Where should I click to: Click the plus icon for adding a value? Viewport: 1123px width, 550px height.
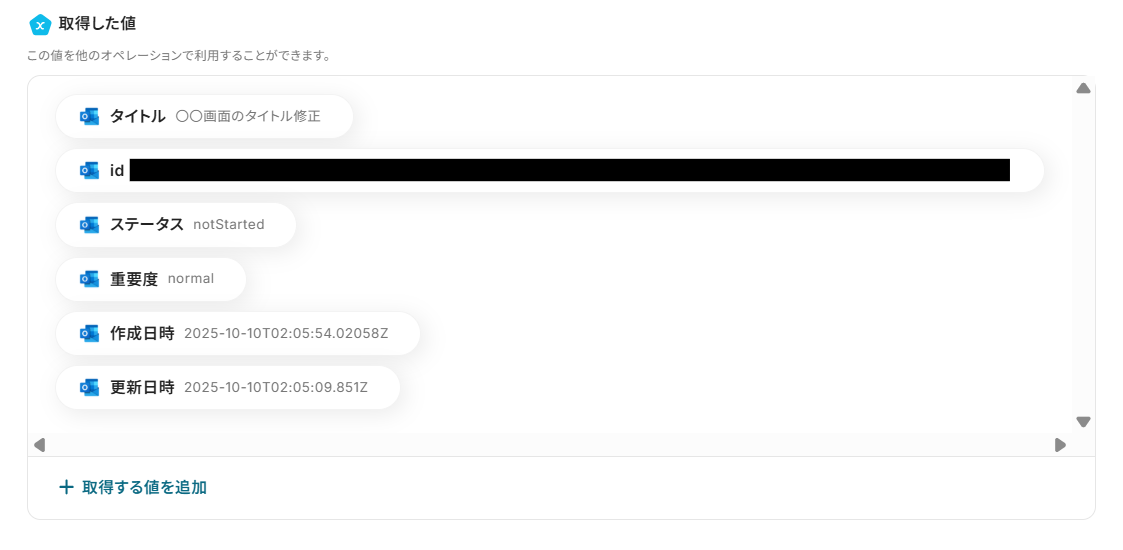[x=66, y=488]
